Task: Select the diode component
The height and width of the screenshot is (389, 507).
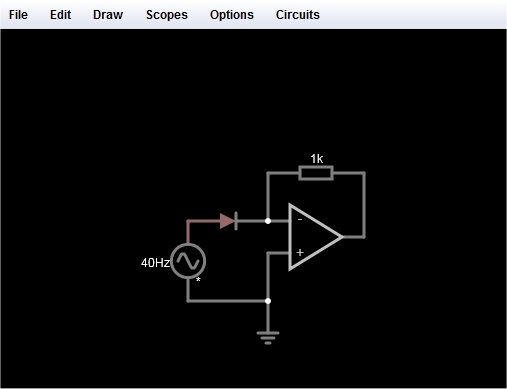Action: (228, 221)
